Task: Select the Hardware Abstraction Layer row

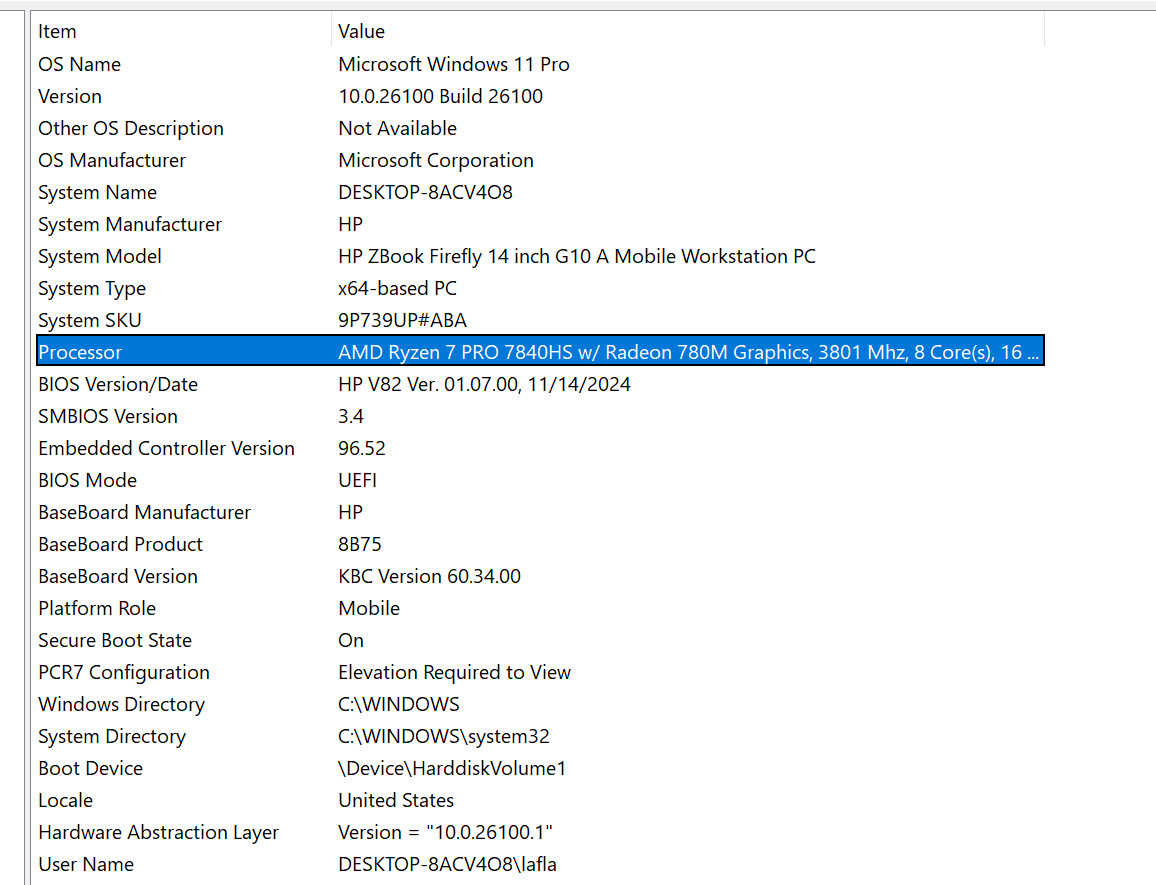Action: [x=540, y=833]
